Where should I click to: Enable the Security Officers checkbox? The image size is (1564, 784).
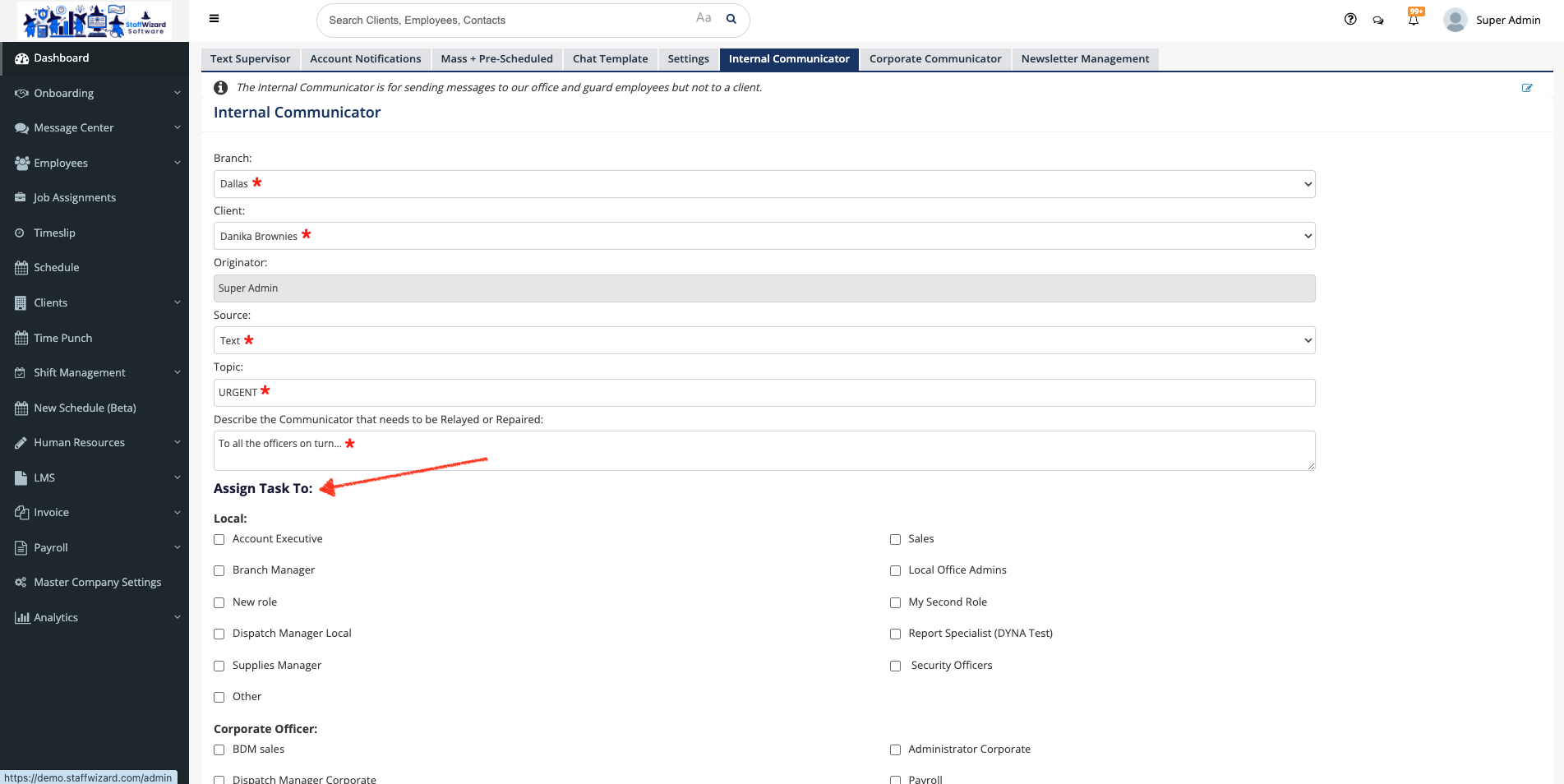click(896, 666)
